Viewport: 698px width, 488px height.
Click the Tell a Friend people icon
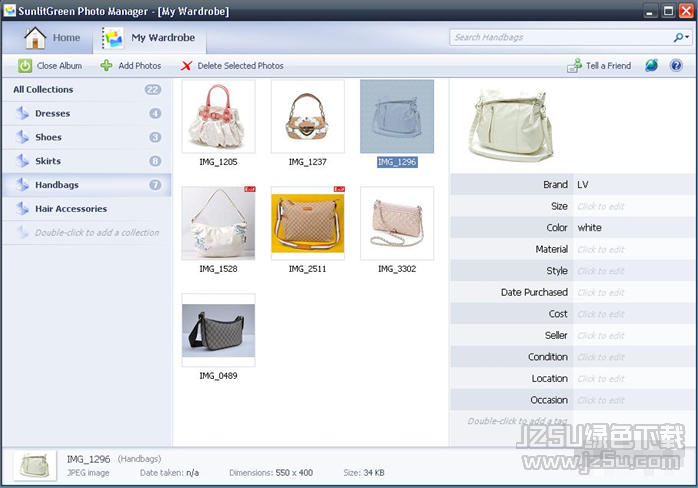574,65
